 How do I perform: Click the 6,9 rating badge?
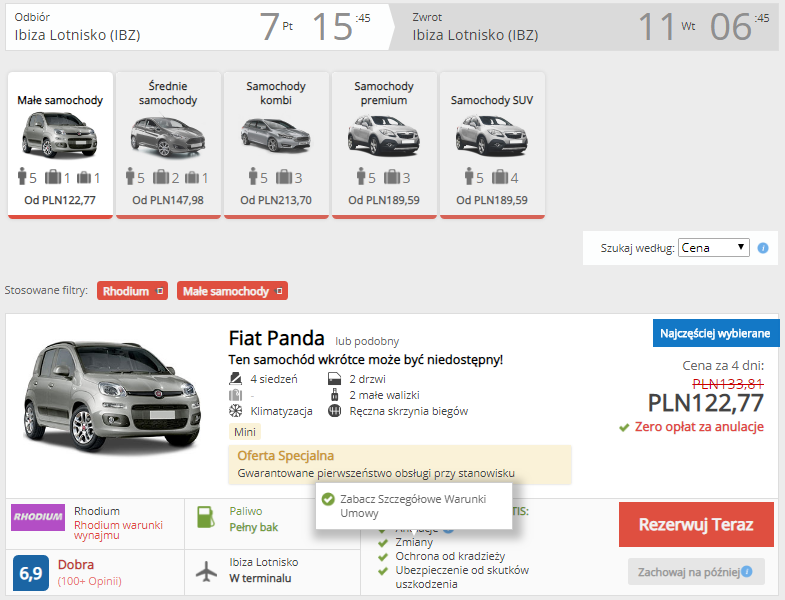click(31, 573)
